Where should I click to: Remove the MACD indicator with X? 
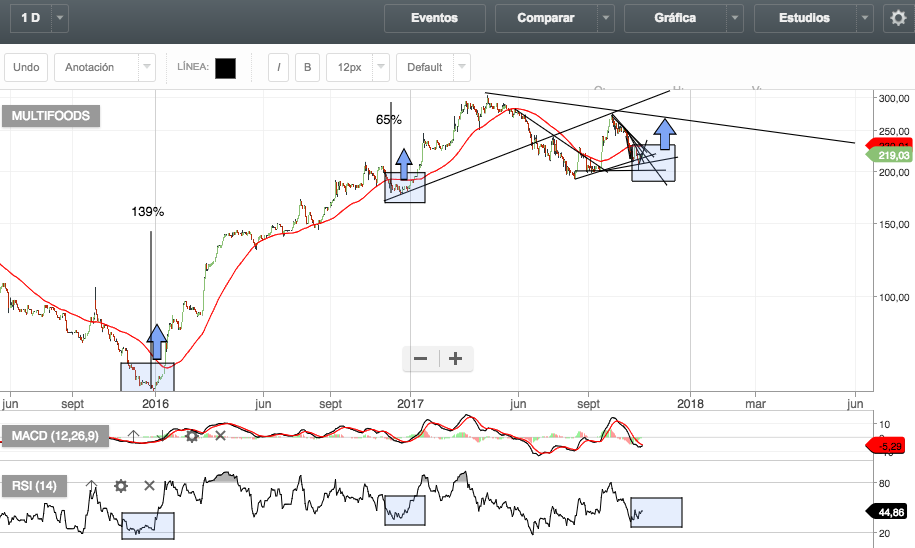[220, 435]
